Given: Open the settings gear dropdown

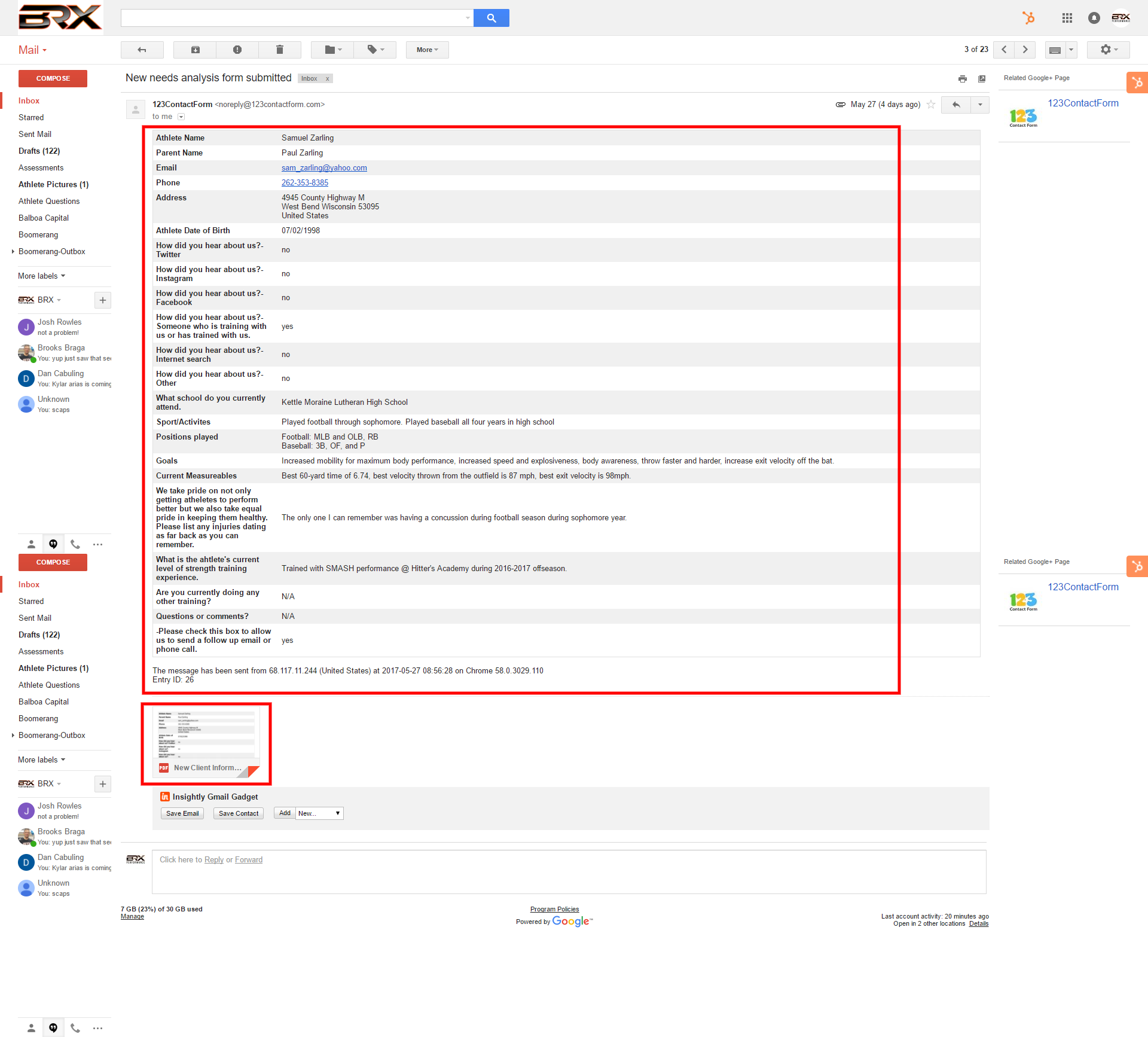Looking at the screenshot, I should pos(1108,50).
